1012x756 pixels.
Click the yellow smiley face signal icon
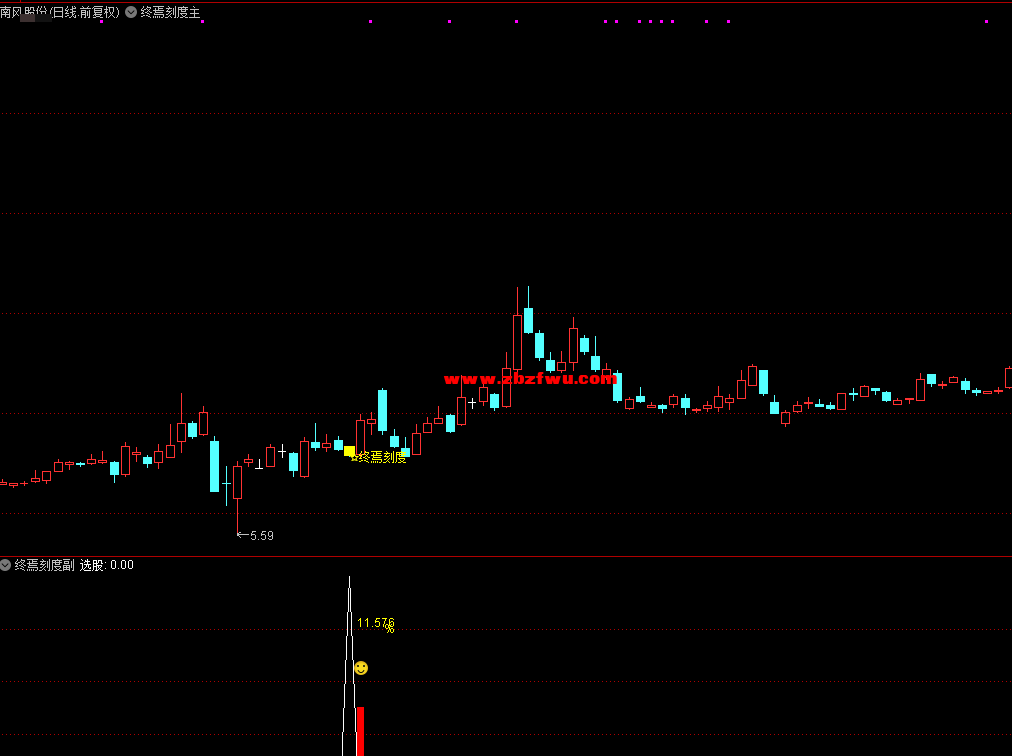click(x=361, y=668)
